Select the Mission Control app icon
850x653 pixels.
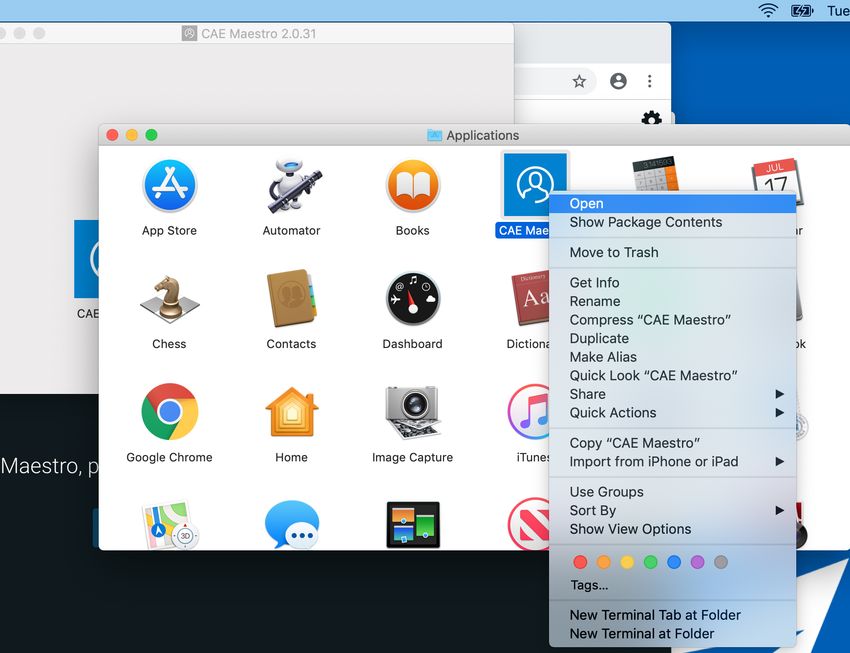point(413,525)
